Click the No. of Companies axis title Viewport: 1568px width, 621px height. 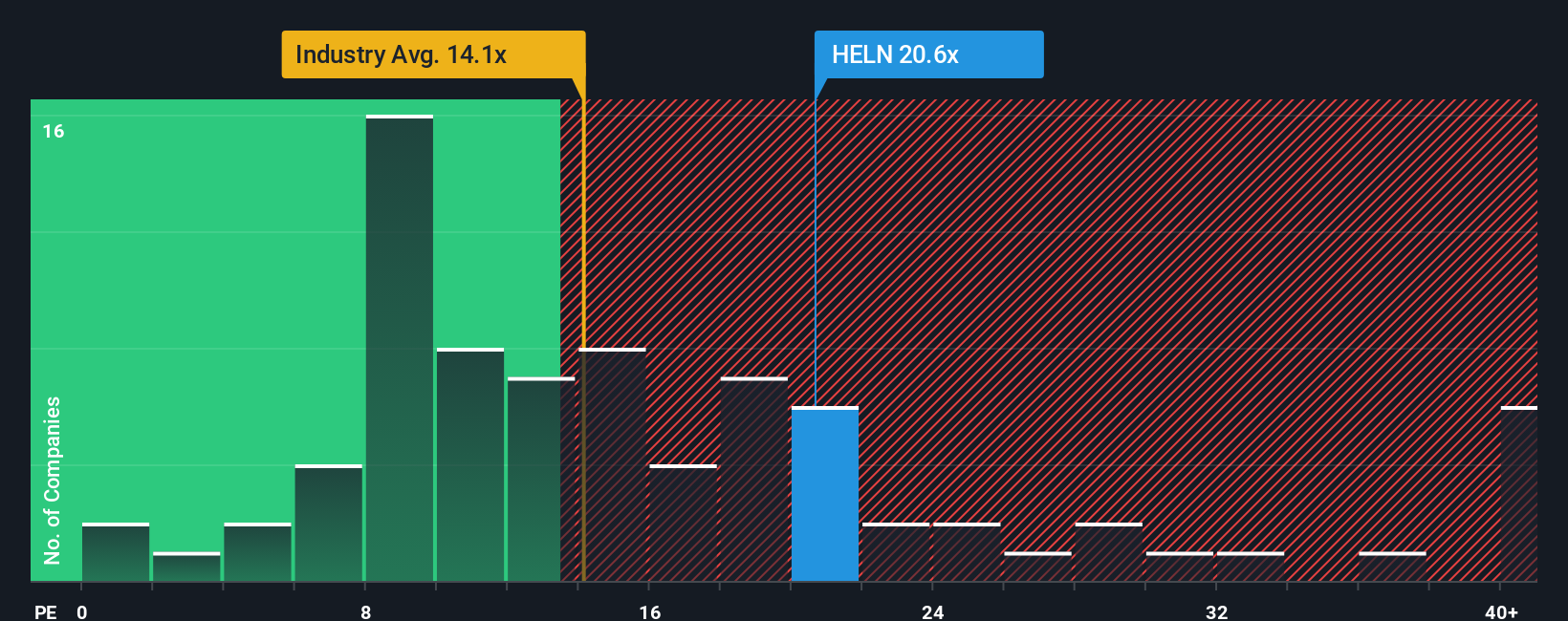[53, 481]
